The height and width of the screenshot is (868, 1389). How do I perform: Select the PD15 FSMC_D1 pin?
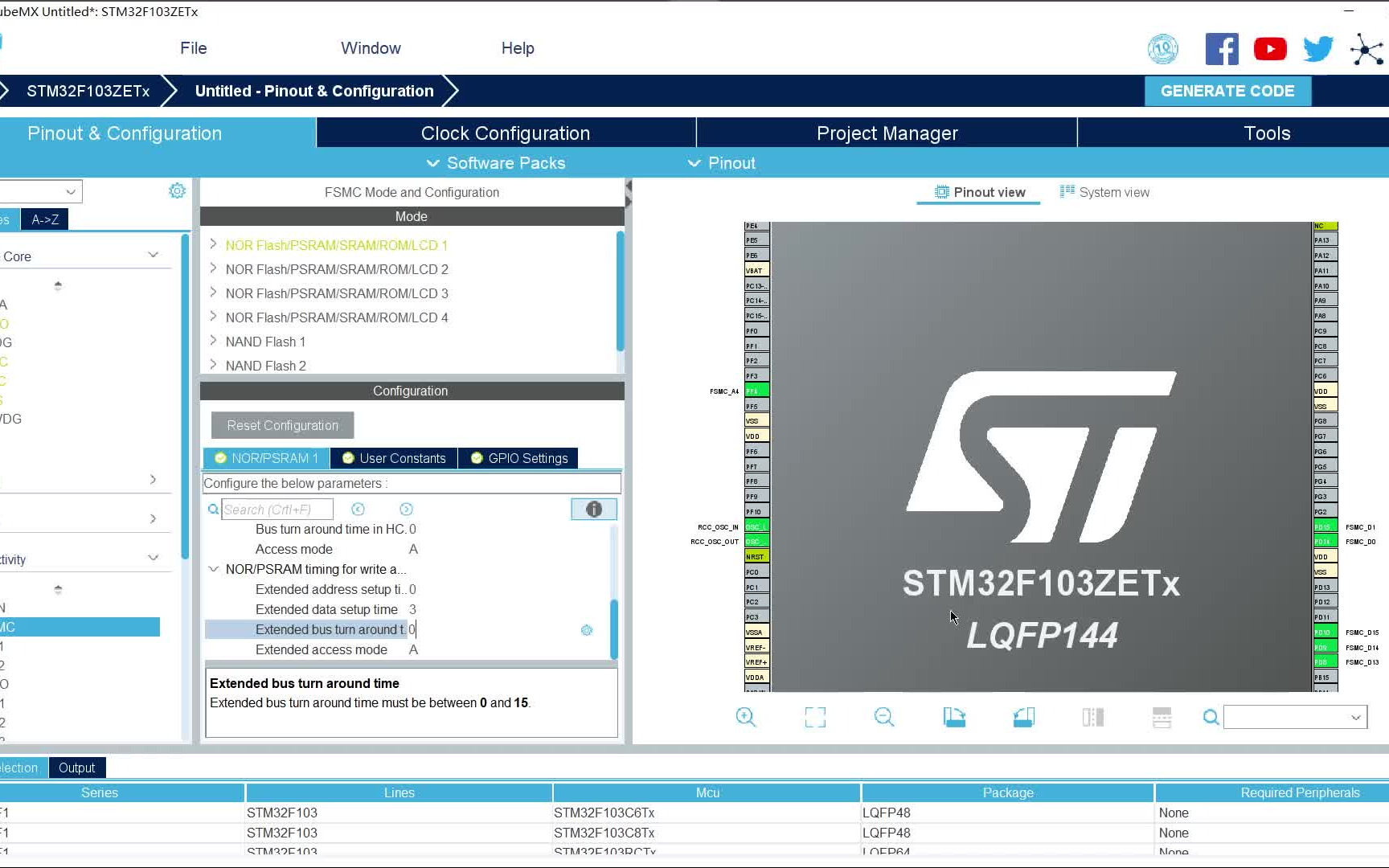tap(1325, 526)
